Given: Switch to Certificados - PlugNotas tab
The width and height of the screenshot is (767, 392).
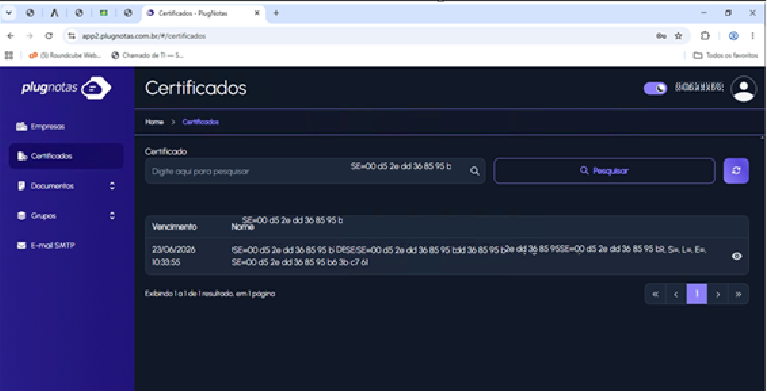Looking at the screenshot, I should pyautogui.click(x=203, y=13).
